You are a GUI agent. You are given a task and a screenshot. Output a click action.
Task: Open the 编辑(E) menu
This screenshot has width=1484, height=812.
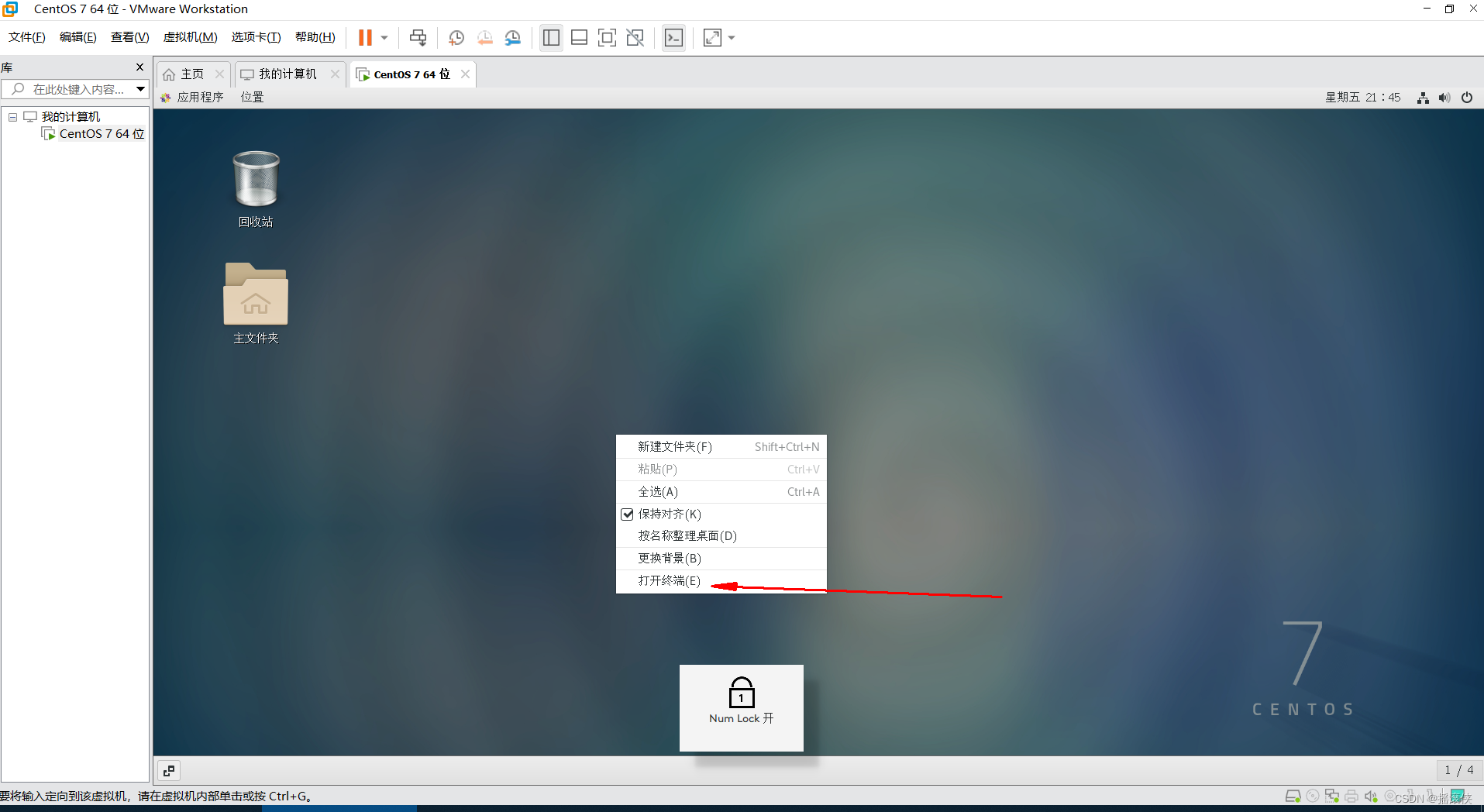[x=78, y=37]
